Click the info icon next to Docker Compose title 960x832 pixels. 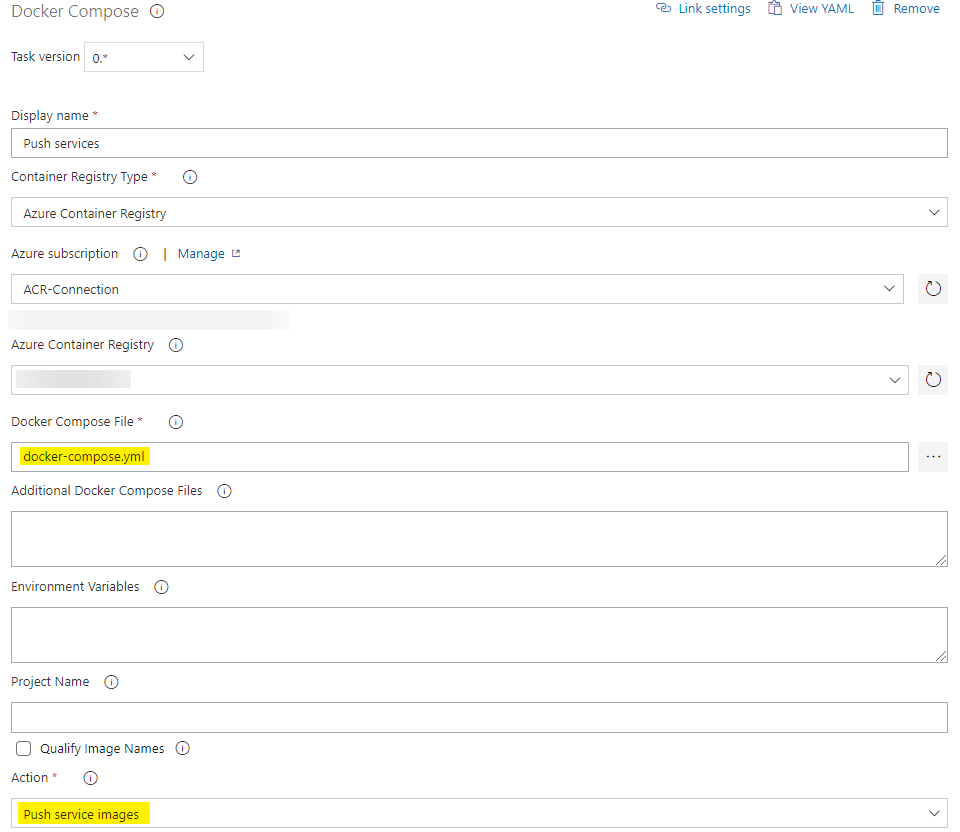157,11
